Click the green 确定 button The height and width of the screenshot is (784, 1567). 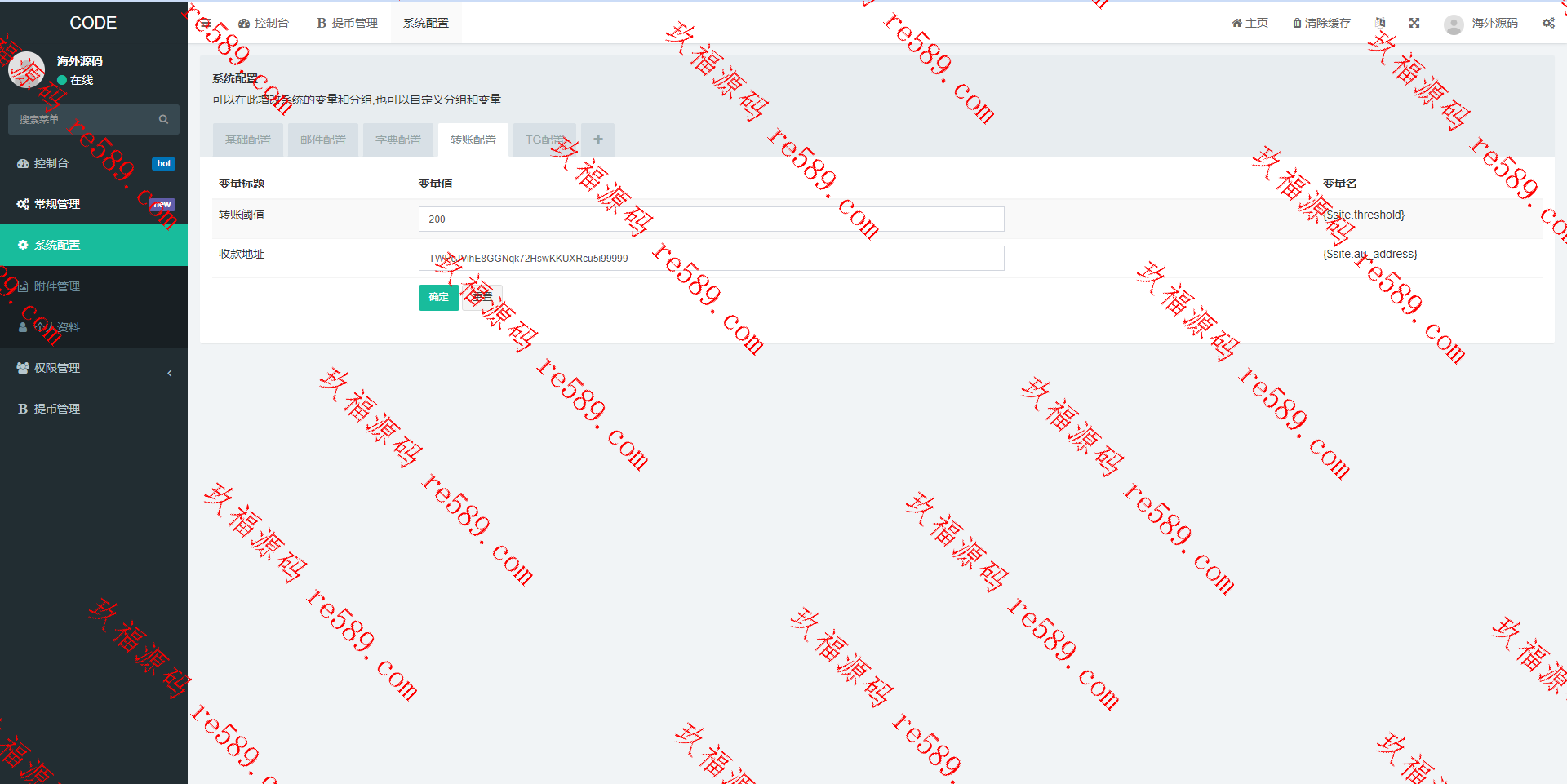[x=439, y=297]
